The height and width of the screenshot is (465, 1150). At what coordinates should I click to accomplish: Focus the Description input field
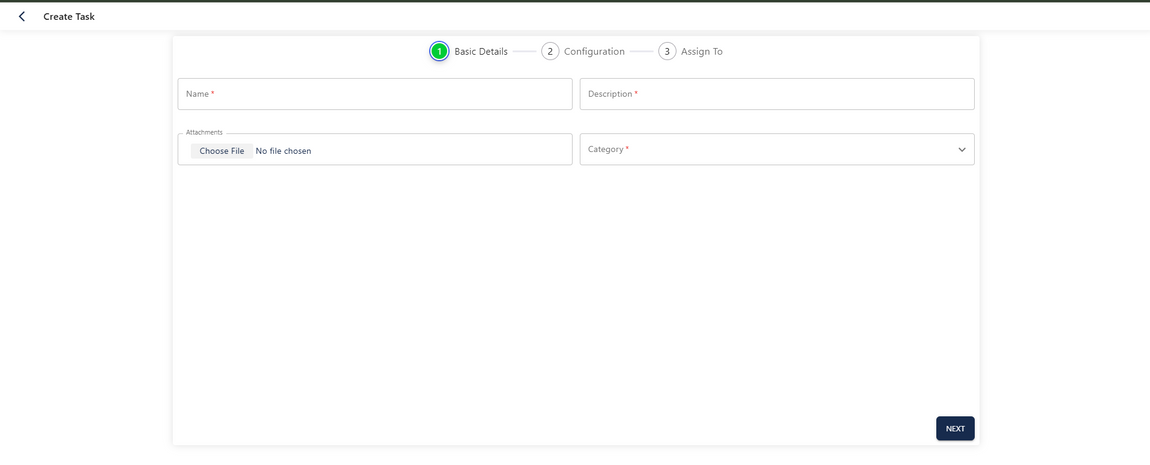(x=777, y=94)
